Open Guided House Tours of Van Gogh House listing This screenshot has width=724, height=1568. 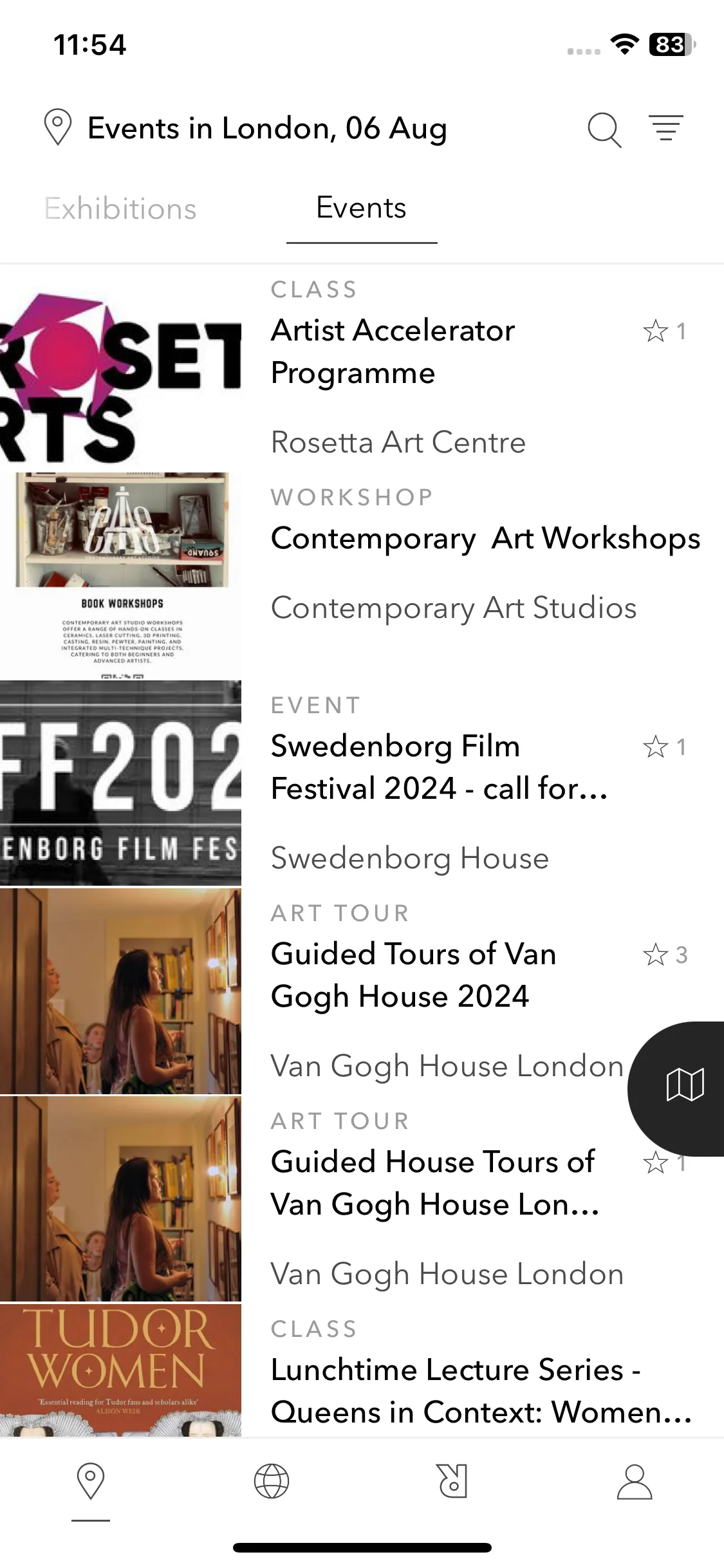point(436,1183)
